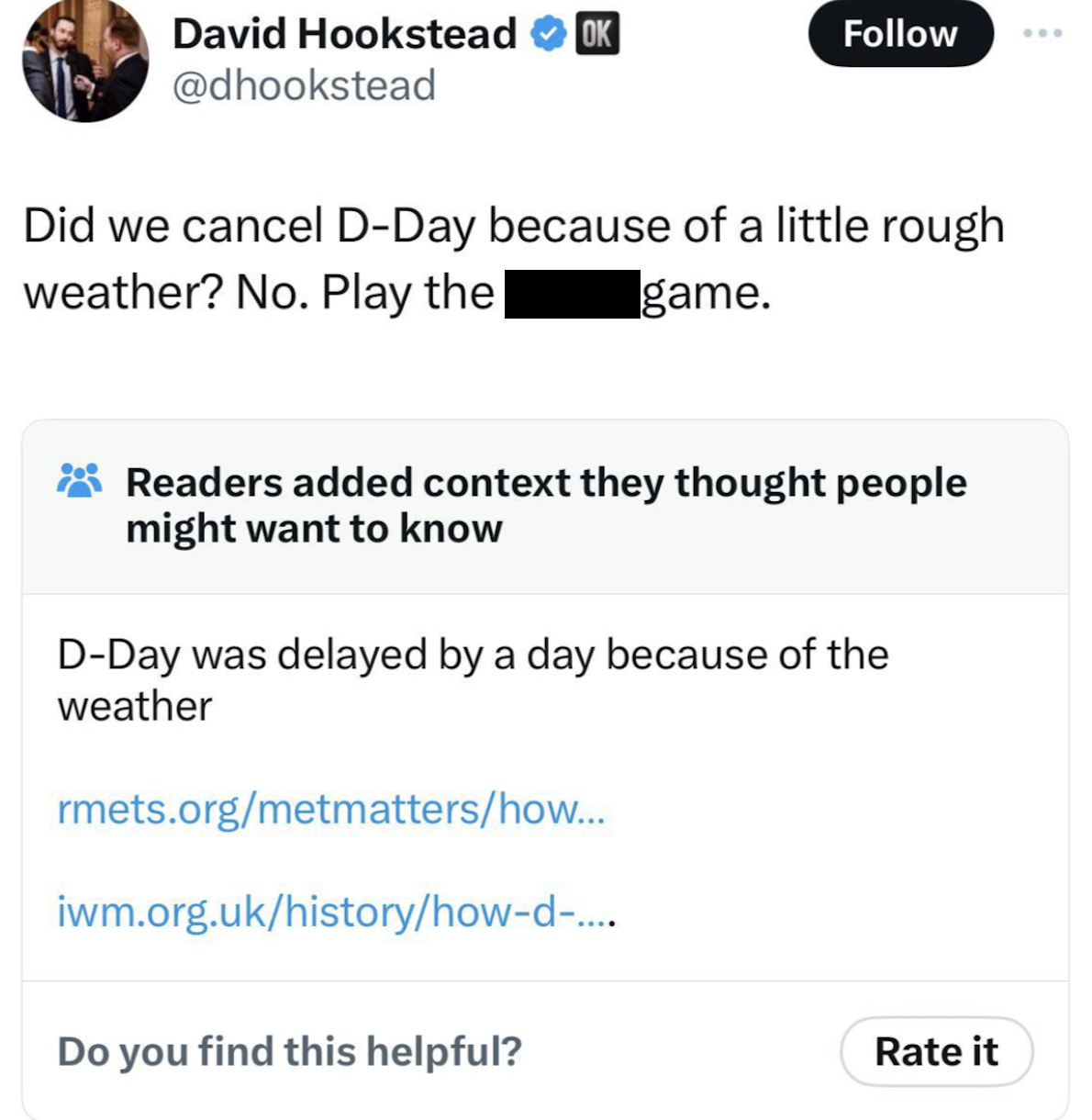Click the OK label badge beside the verified checkmark
1092x1120 pixels.
(x=597, y=35)
